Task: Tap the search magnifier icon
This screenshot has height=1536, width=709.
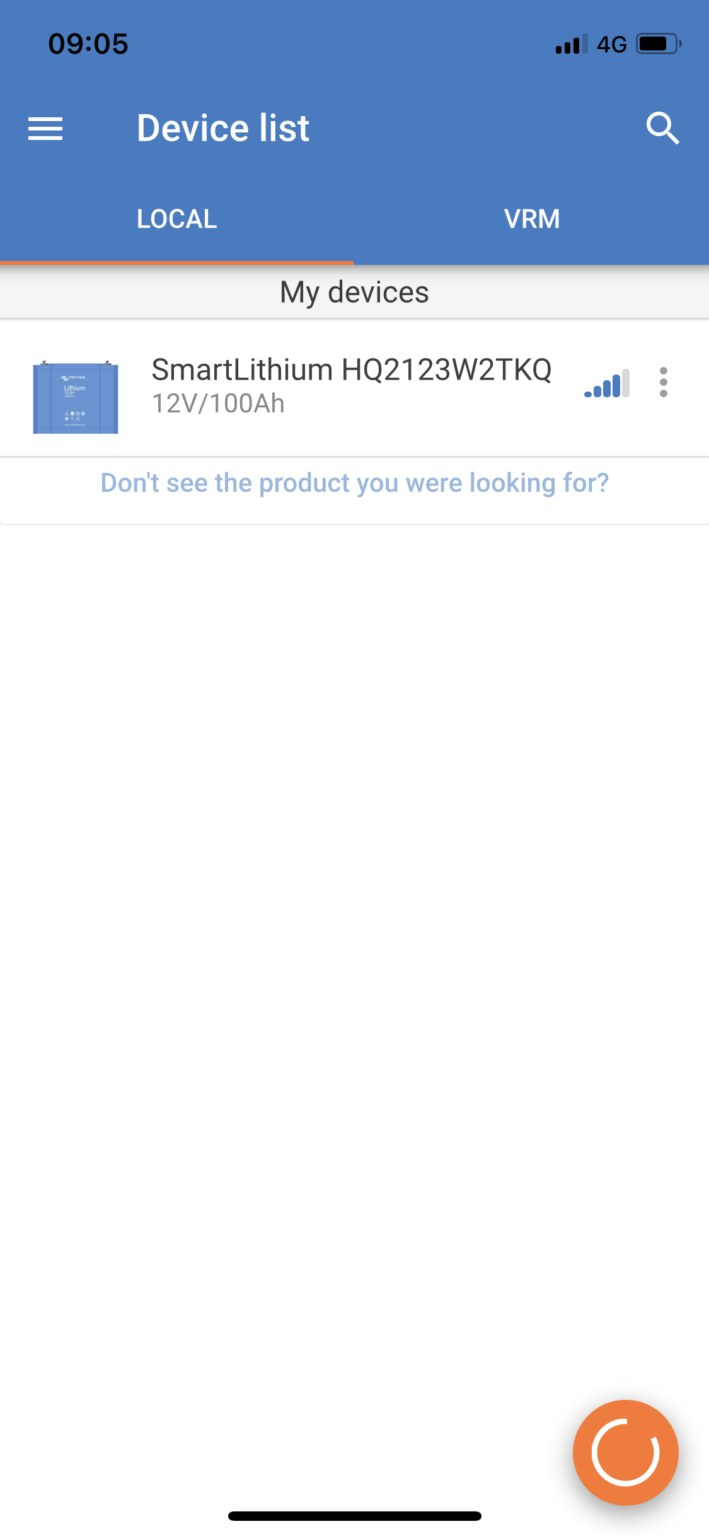Action: point(663,129)
